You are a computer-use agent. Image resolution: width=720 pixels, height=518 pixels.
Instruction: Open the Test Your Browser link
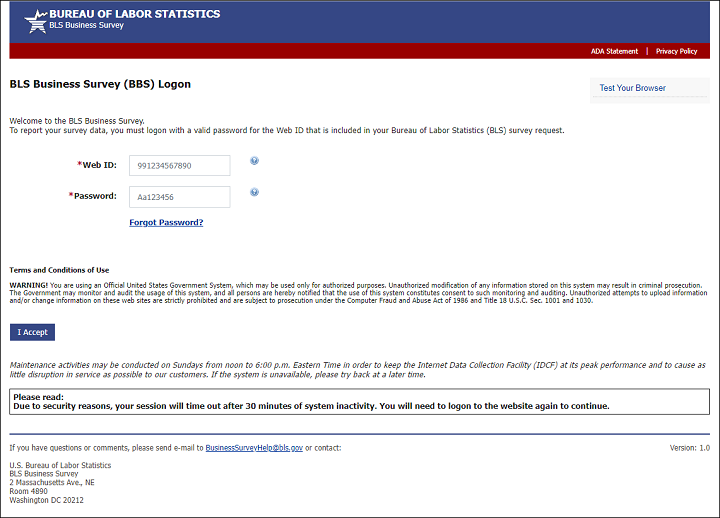click(632, 88)
